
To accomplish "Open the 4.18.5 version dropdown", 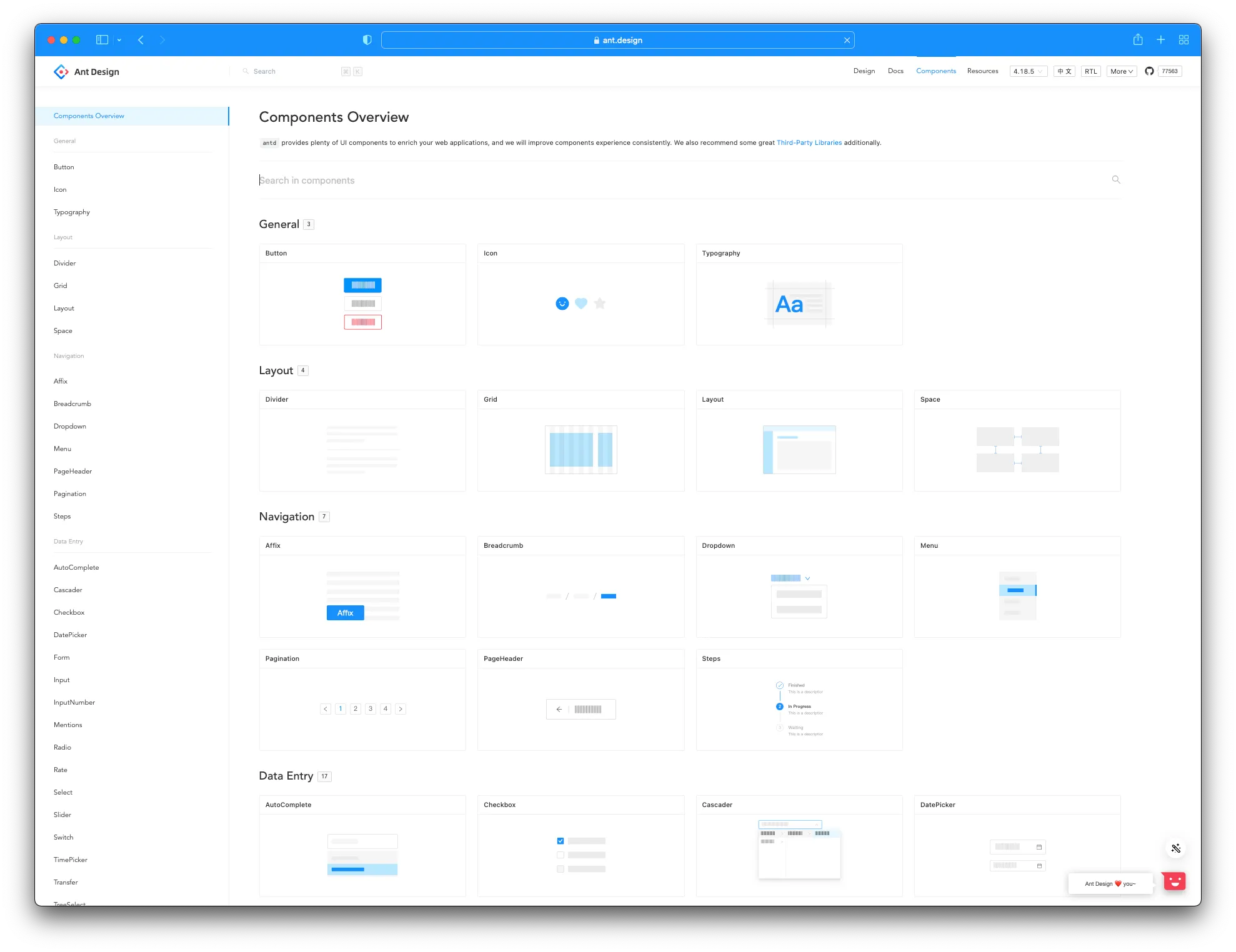I will pyautogui.click(x=1028, y=71).
